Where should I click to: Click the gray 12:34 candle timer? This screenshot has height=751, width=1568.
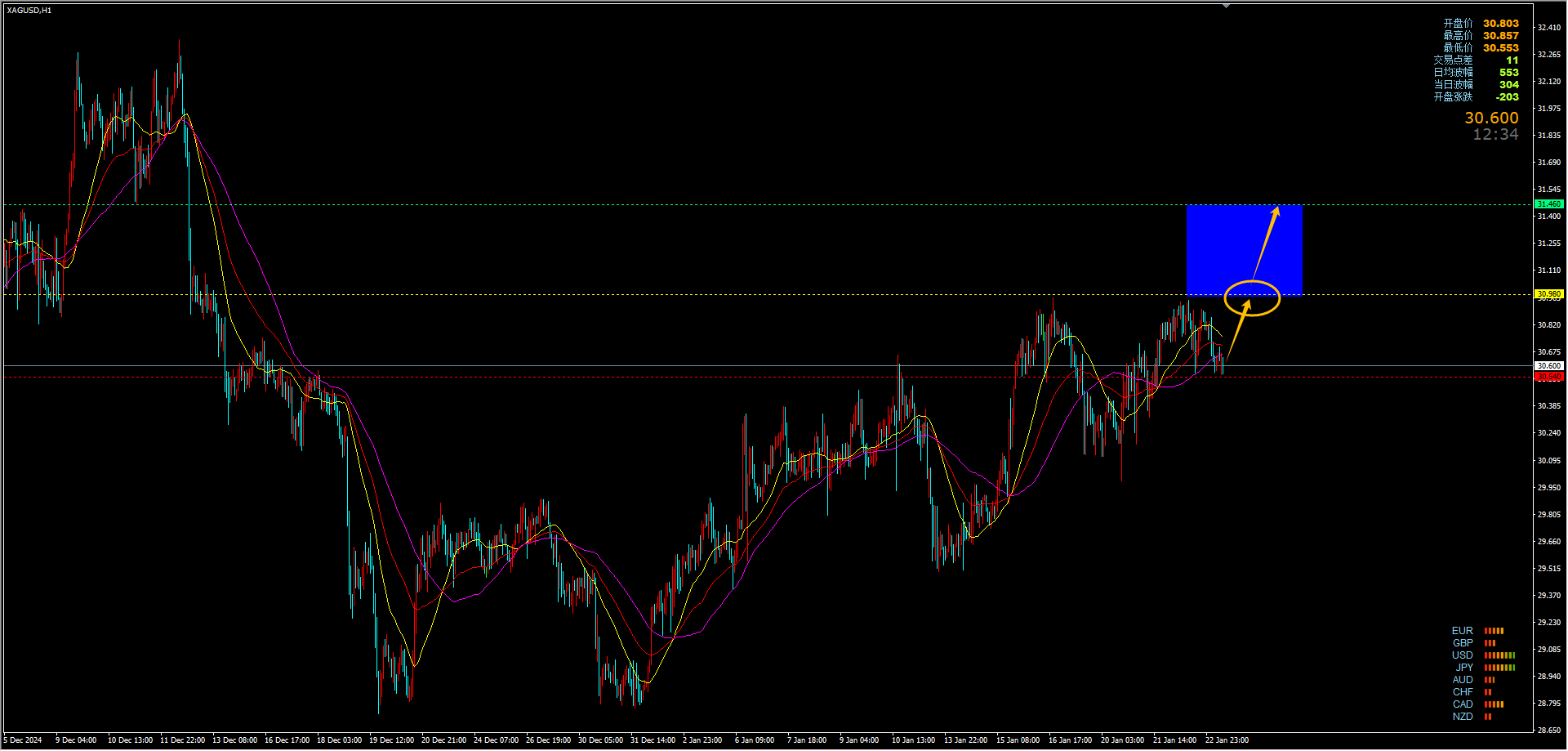pyautogui.click(x=1495, y=135)
